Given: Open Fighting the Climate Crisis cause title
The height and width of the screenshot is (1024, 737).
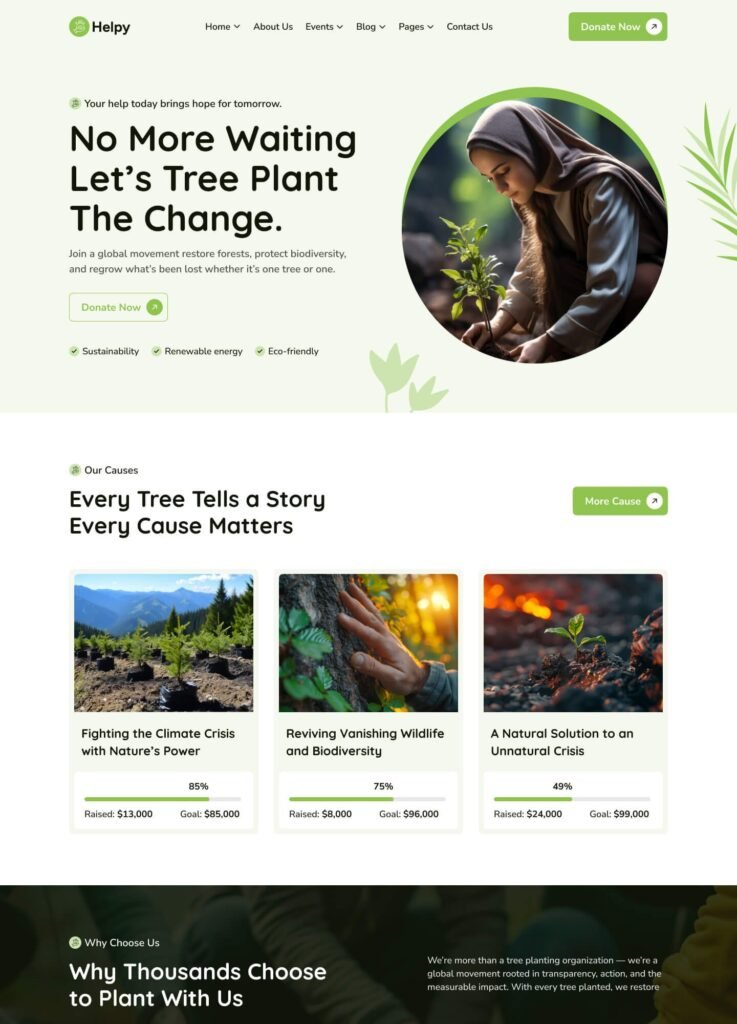Looking at the screenshot, I should (x=158, y=742).
